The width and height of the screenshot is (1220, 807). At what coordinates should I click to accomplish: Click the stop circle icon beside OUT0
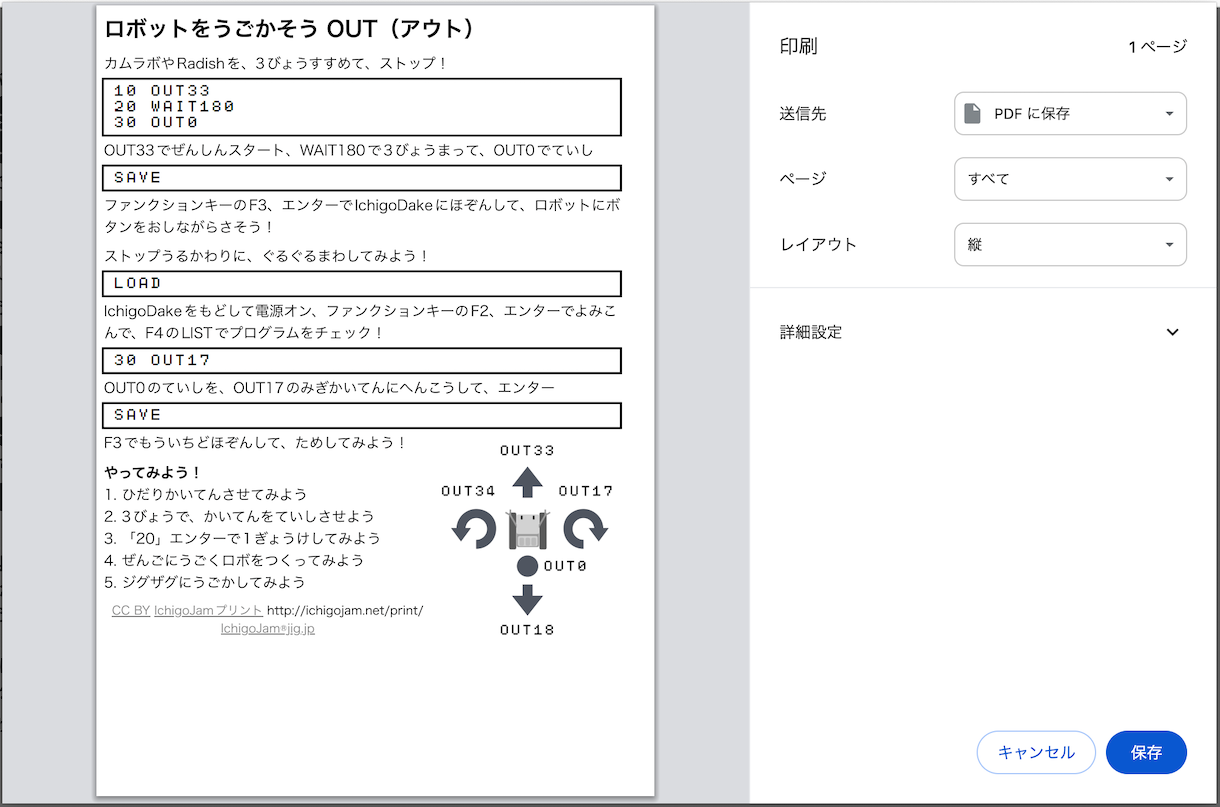tap(528, 566)
